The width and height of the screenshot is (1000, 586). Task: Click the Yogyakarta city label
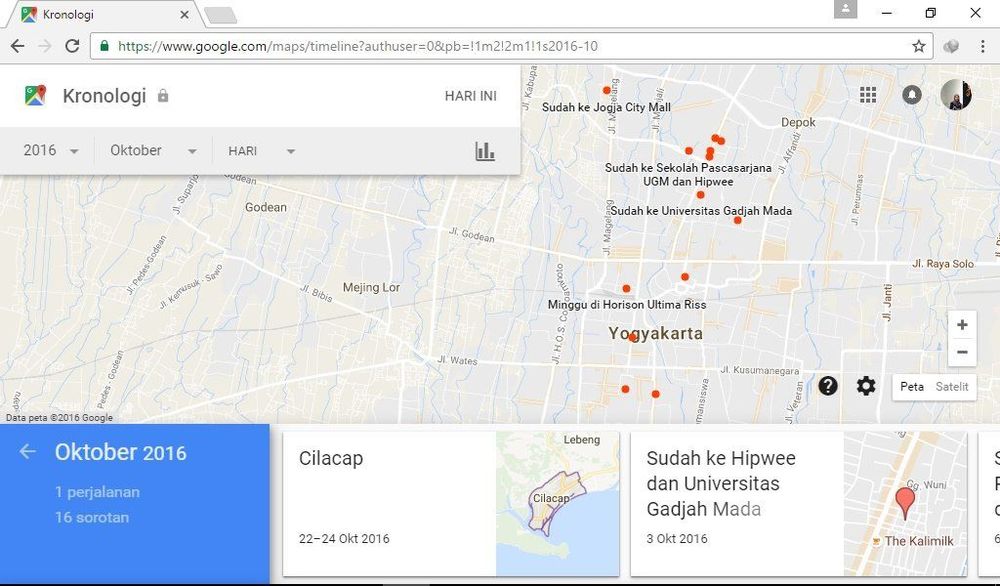pyautogui.click(x=656, y=333)
